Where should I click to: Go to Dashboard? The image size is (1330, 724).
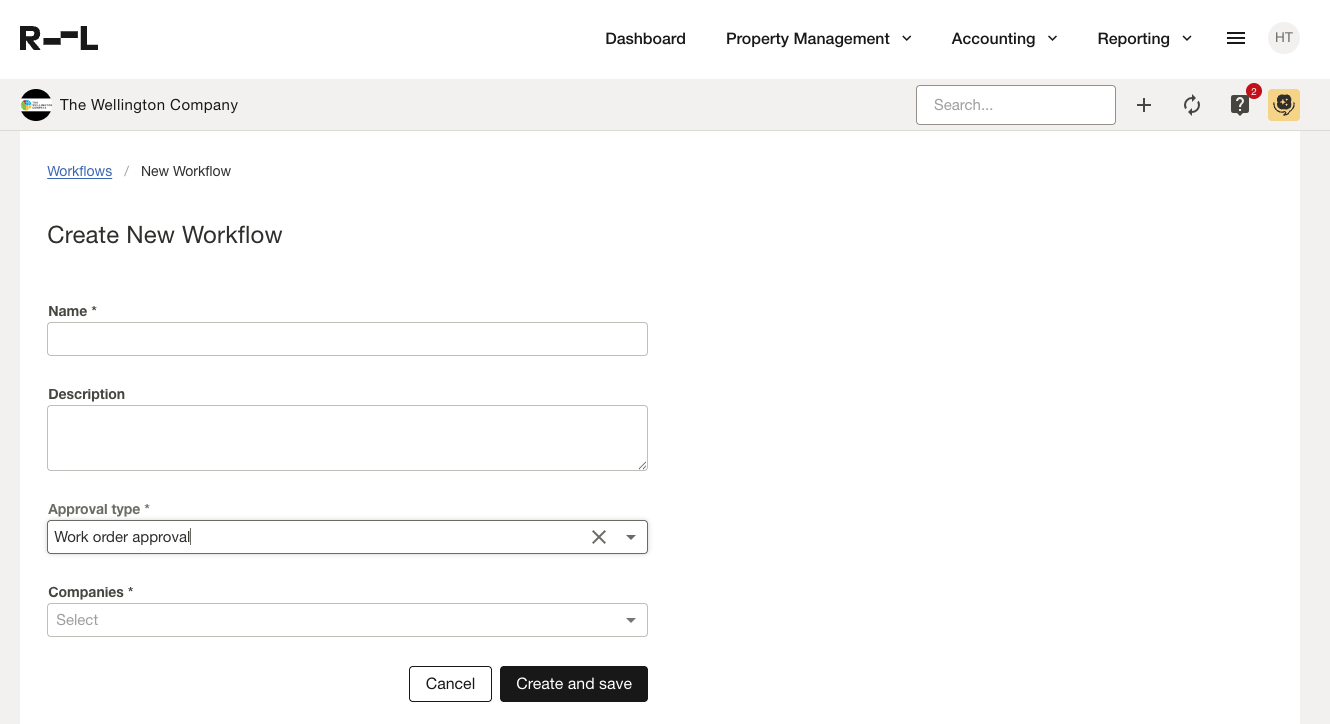coord(645,39)
